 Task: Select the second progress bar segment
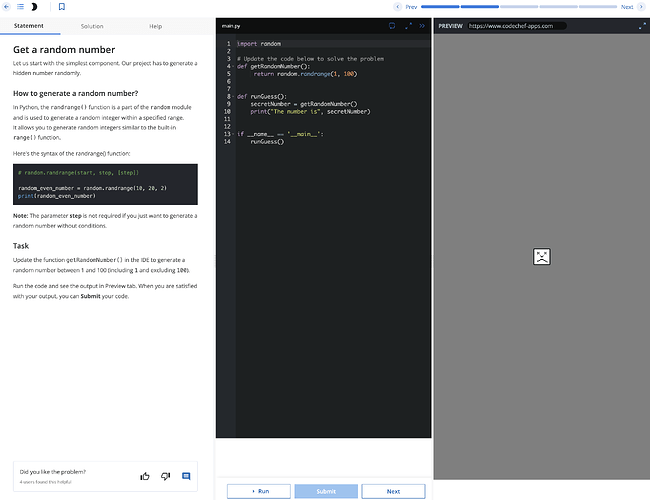480,7
